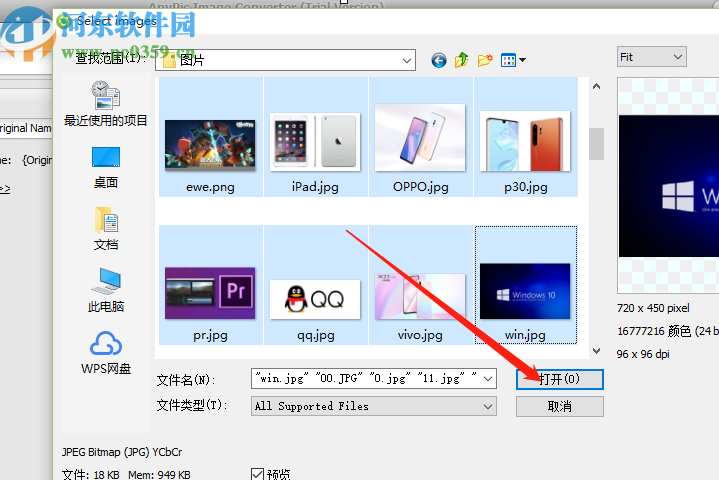
Task: Click the Windows 10 preview image
Action: [669, 186]
